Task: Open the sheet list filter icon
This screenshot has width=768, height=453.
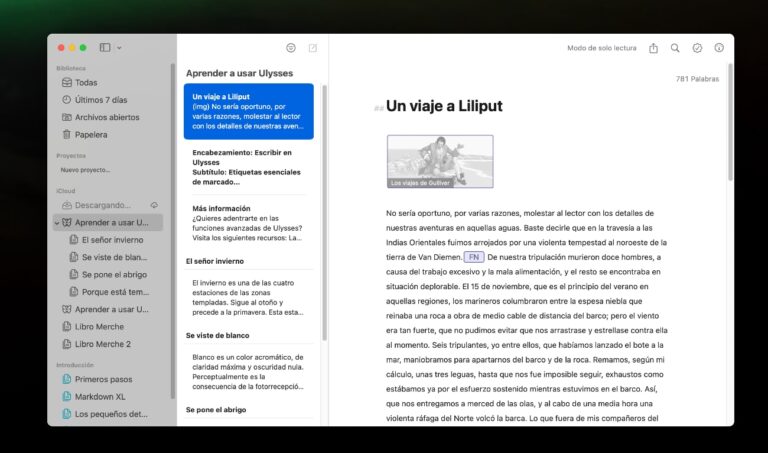Action: [291, 48]
